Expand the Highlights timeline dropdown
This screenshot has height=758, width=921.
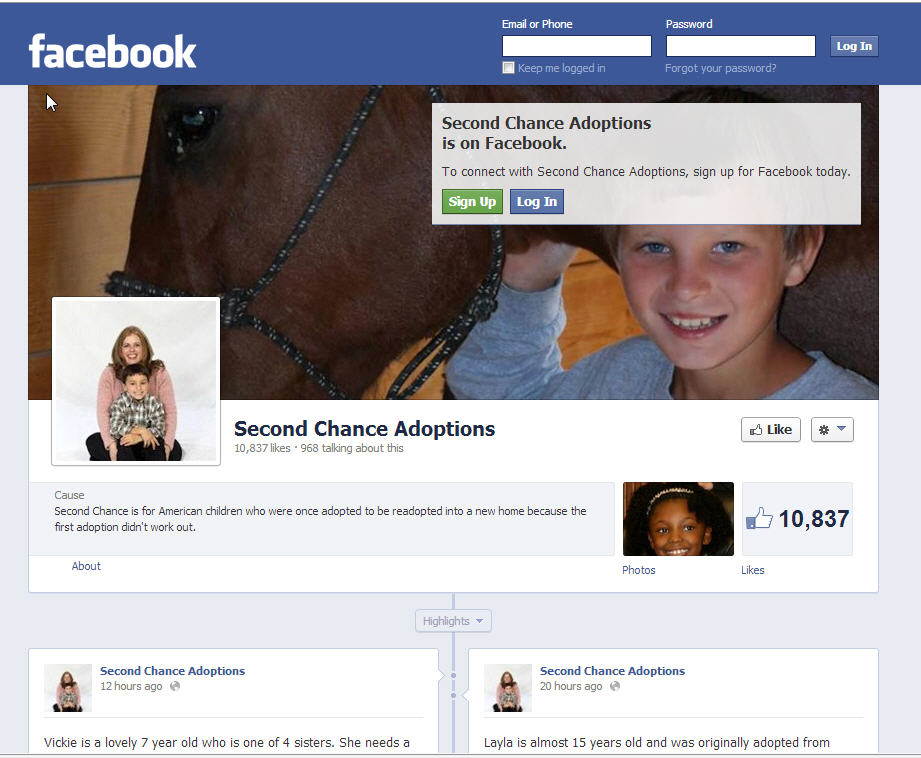[453, 621]
